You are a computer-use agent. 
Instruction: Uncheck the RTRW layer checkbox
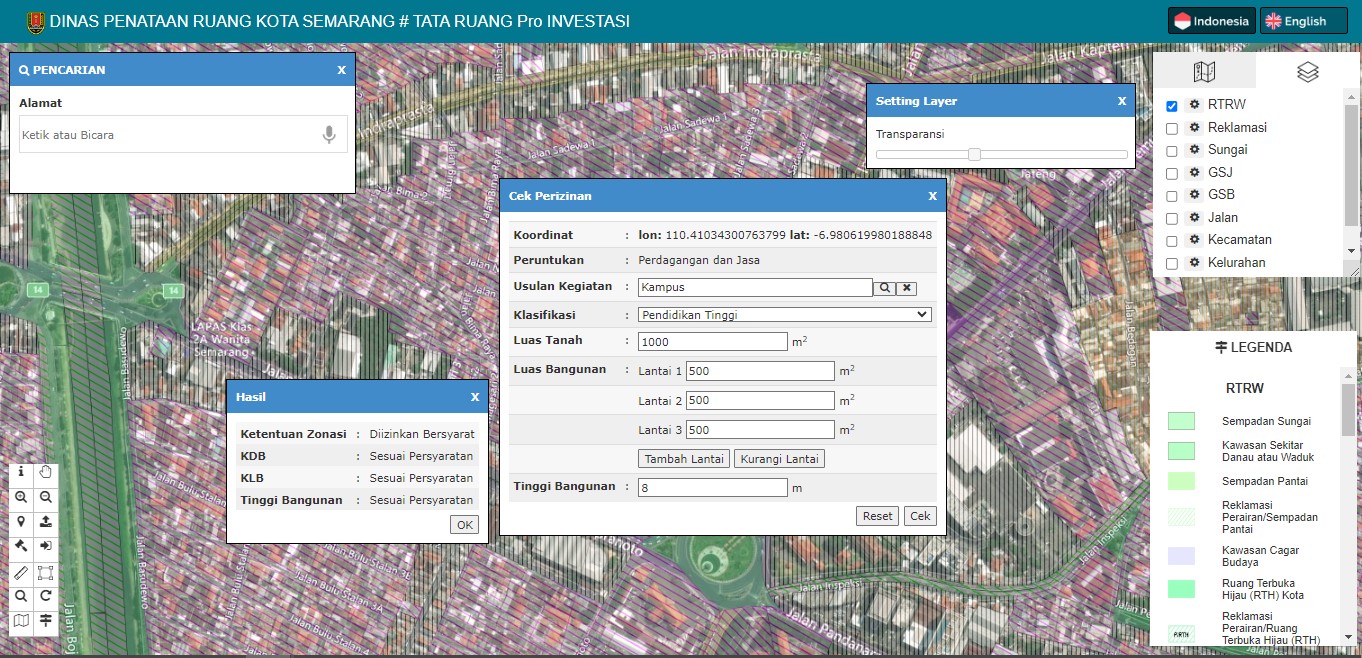[1172, 105]
